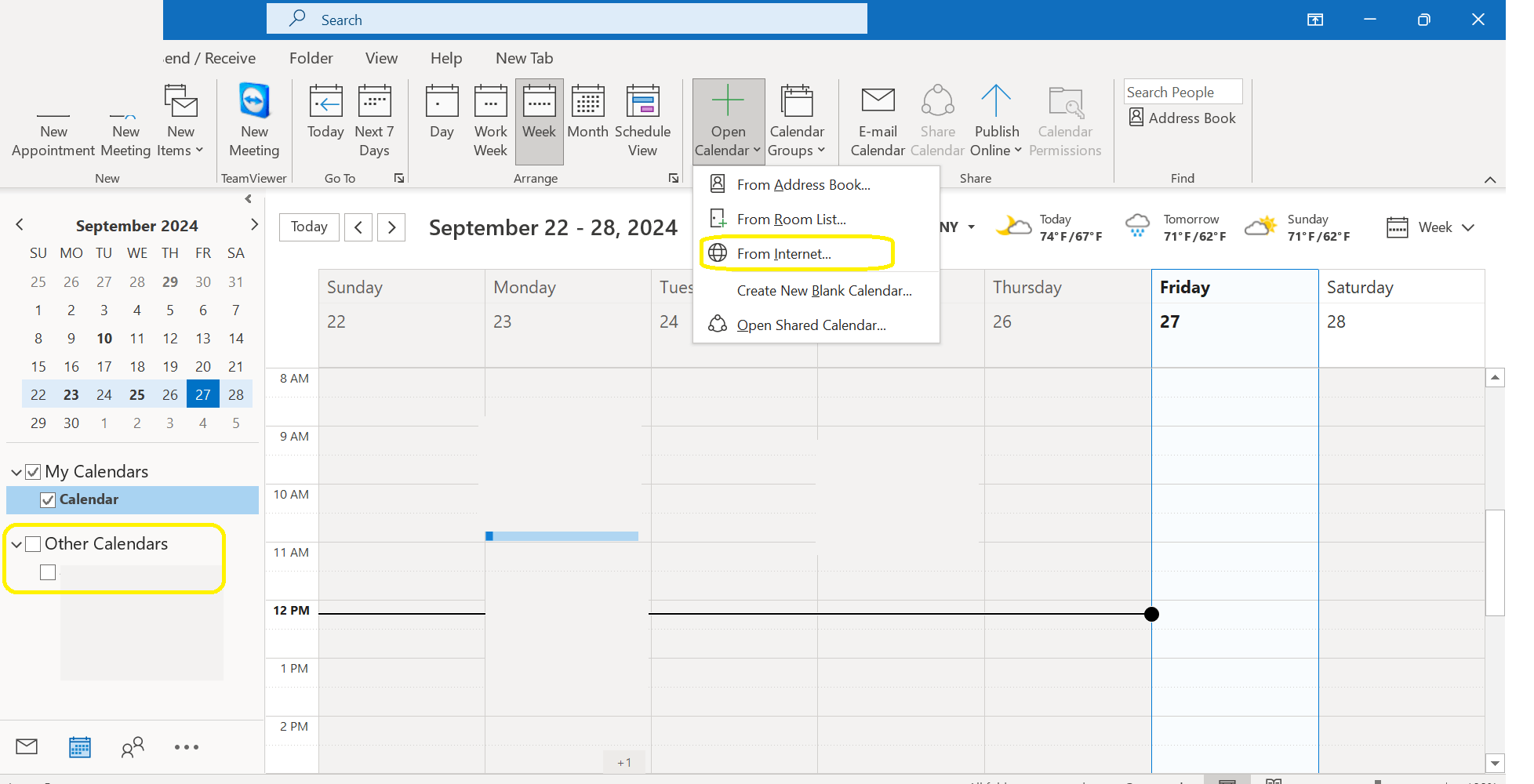Toggle the My Calendars checkbox
The image size is (1534, 784).
pyautogui.click(x=33, y=471)
